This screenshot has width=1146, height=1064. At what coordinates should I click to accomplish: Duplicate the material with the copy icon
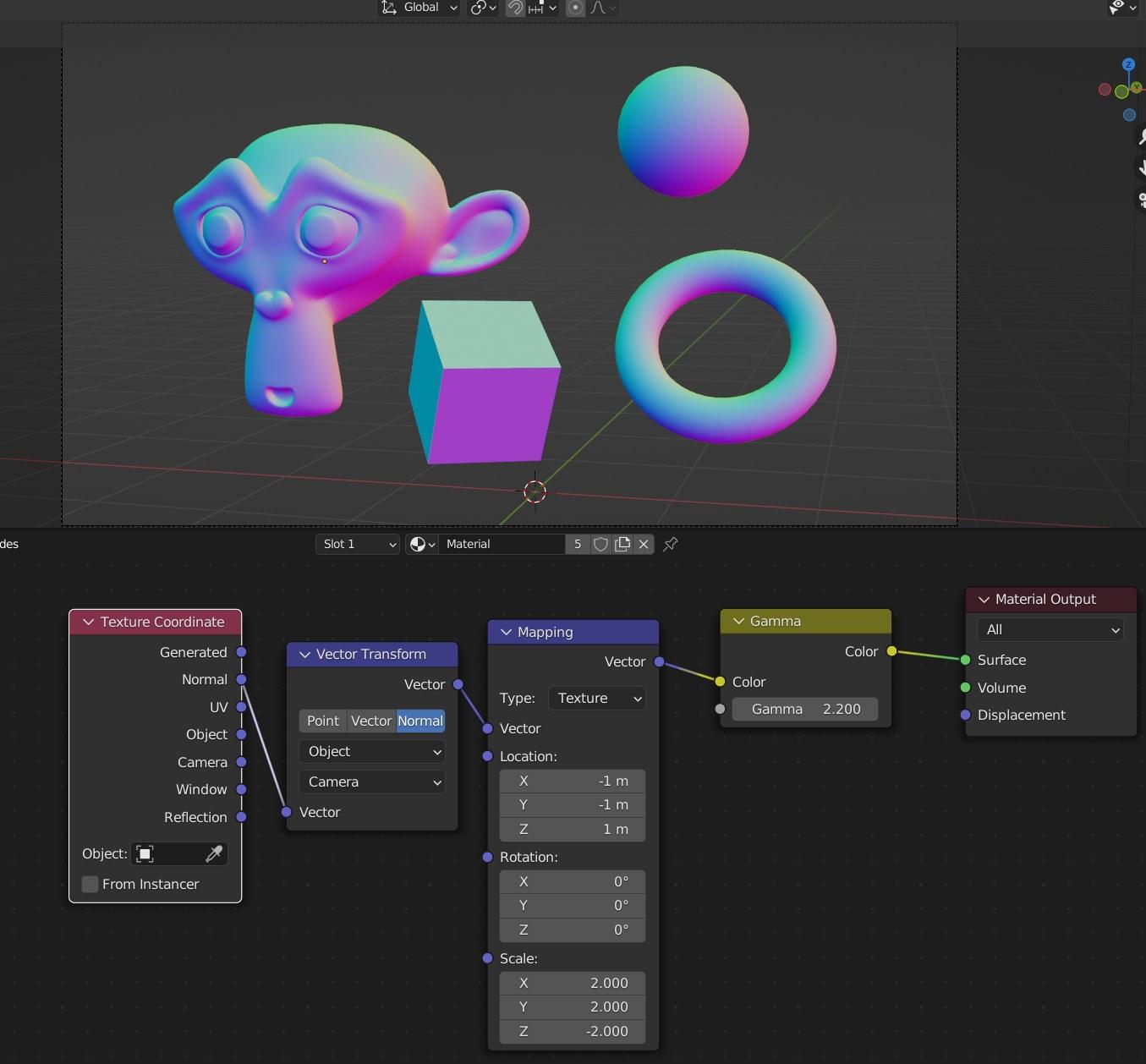(x=622, y=544)
